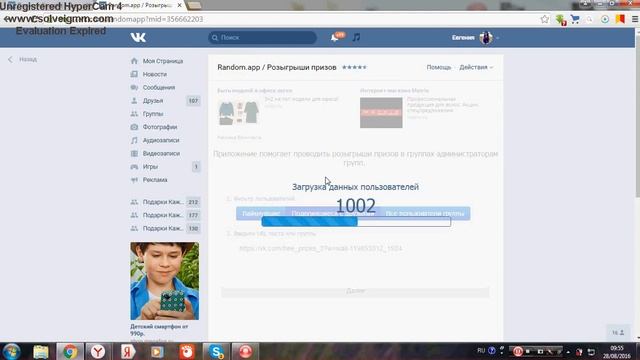This screenshot has width=640, height=360.
Task: Click the online friends counter at bottom right
Action: (618, 333)
